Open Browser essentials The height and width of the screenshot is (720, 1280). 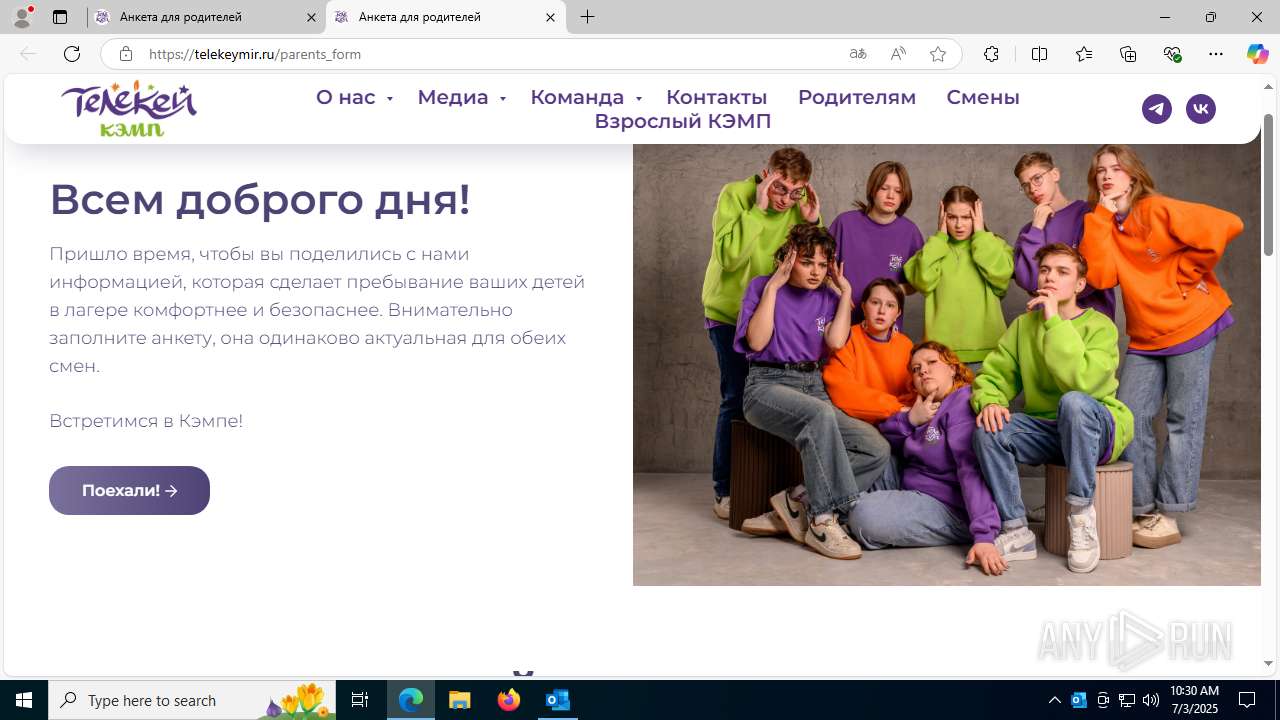[1172, 54]
